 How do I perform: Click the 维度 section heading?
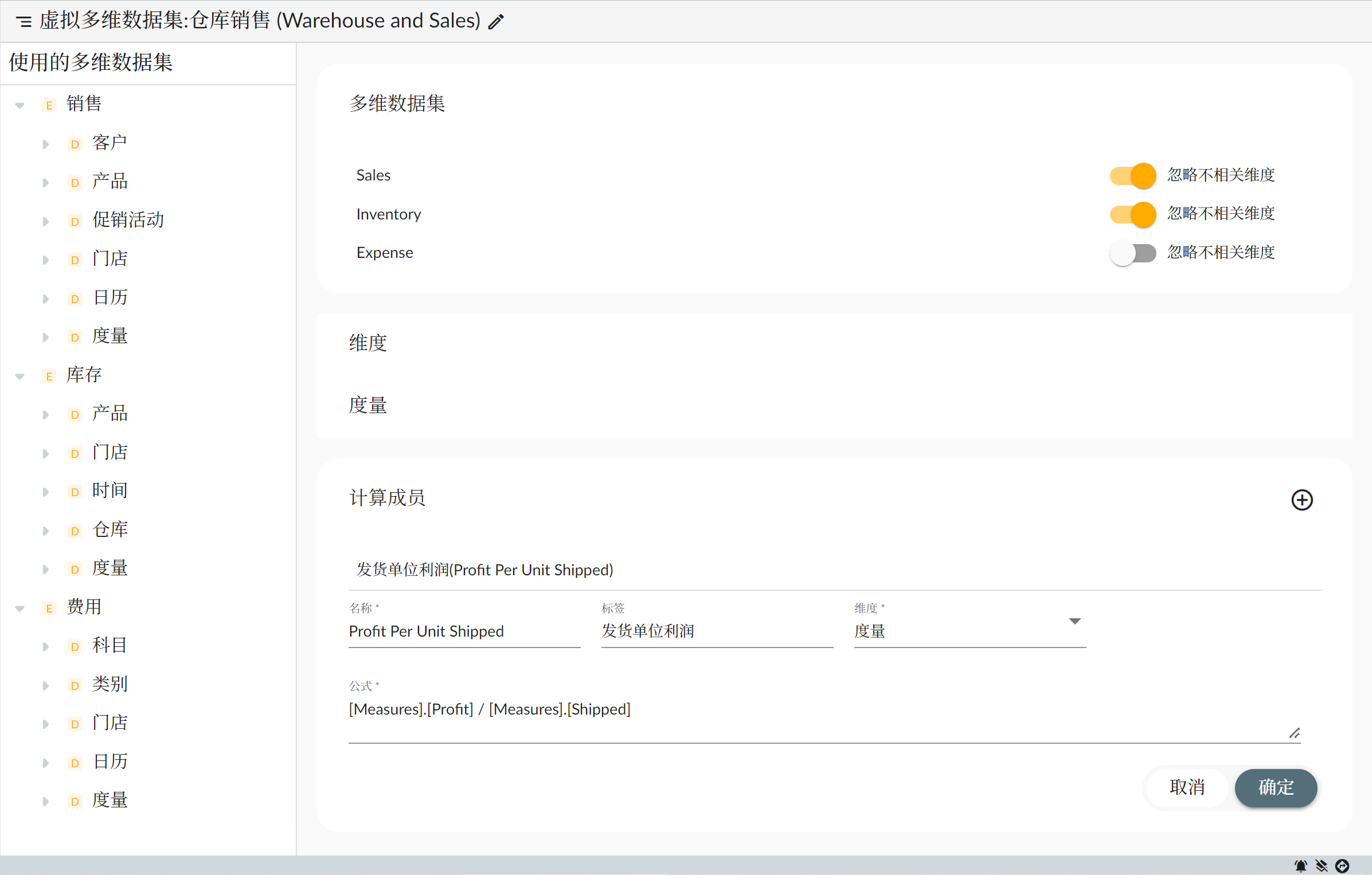pos(368,343)
